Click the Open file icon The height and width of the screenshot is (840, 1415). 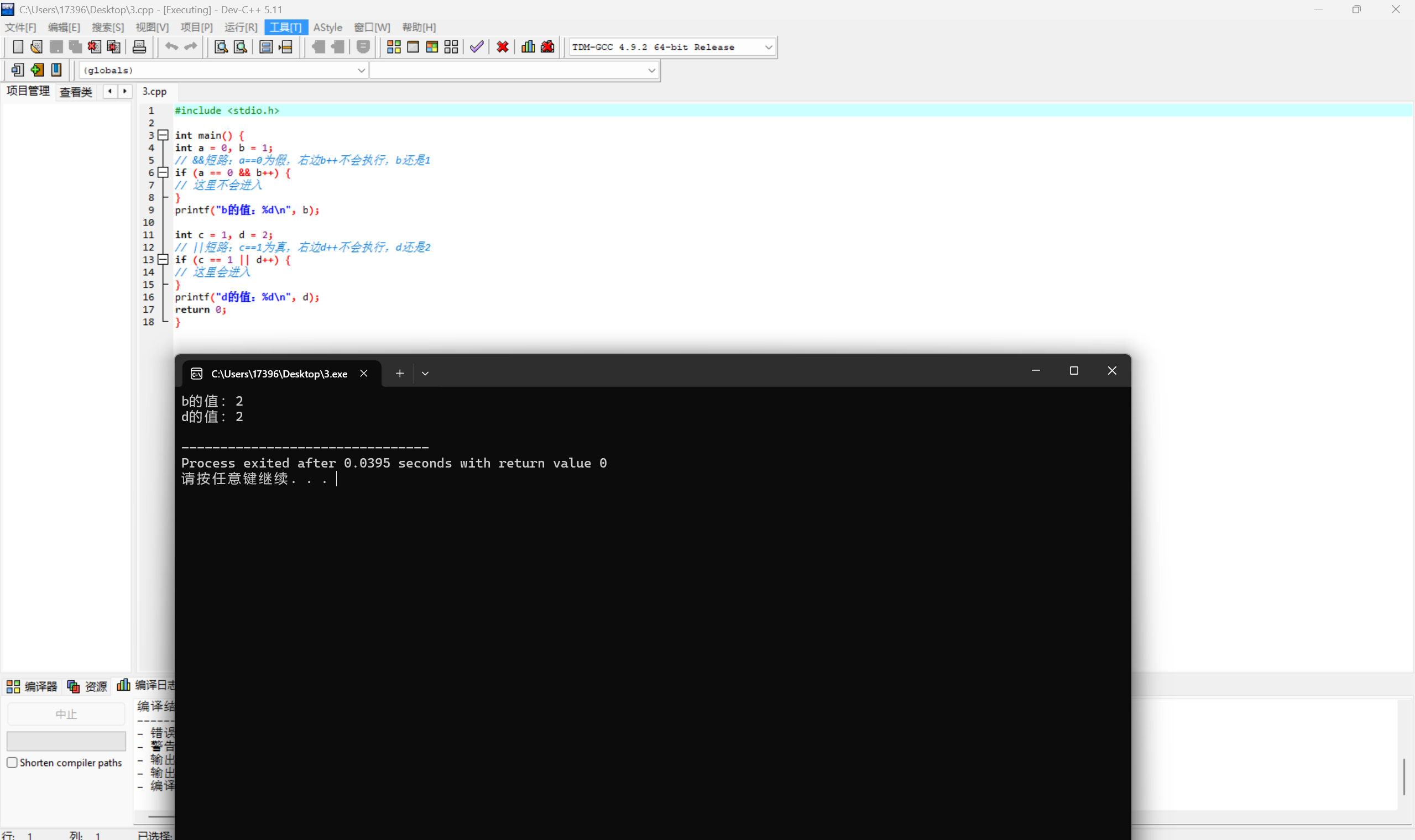coord(37,47)
